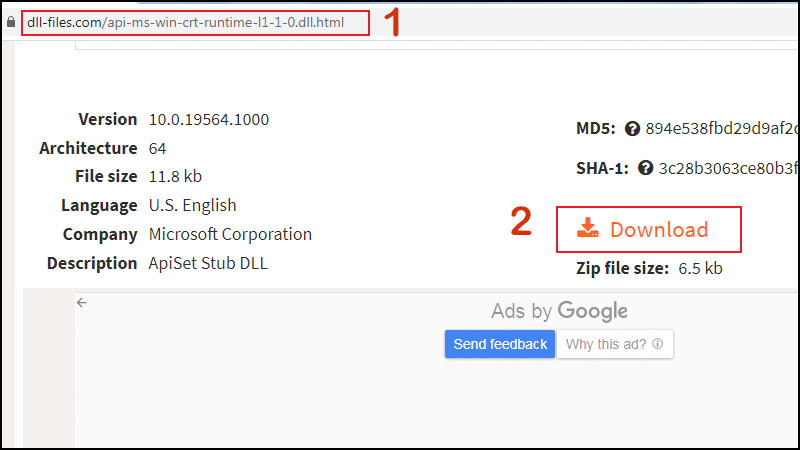The image size is (800, 450).
Task: Click the Send feedback button
Action: pyautogui.click(x=499, y=344)
